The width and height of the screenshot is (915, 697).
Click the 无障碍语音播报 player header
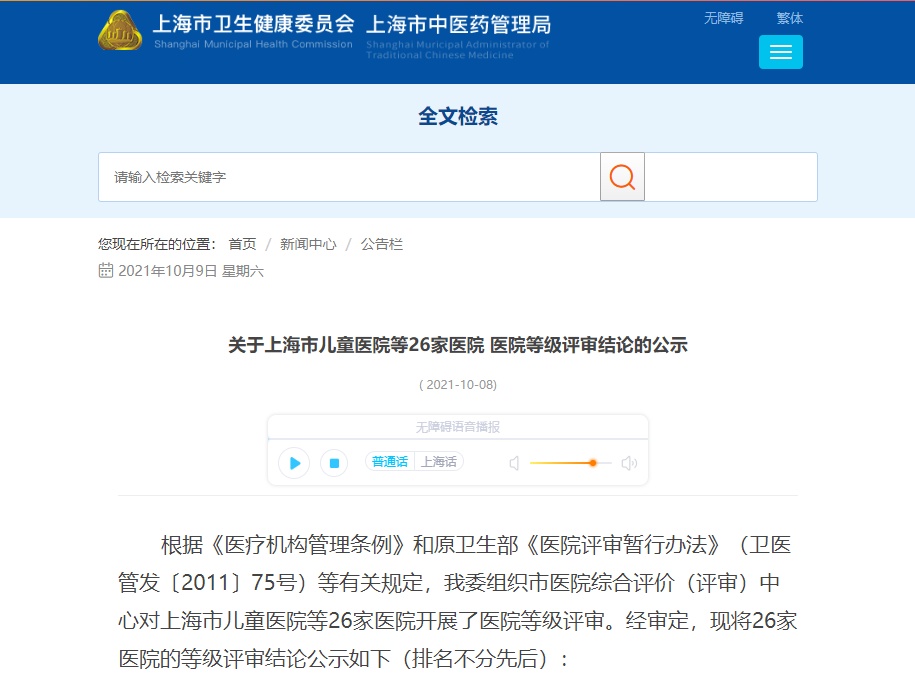click(458, 427)
